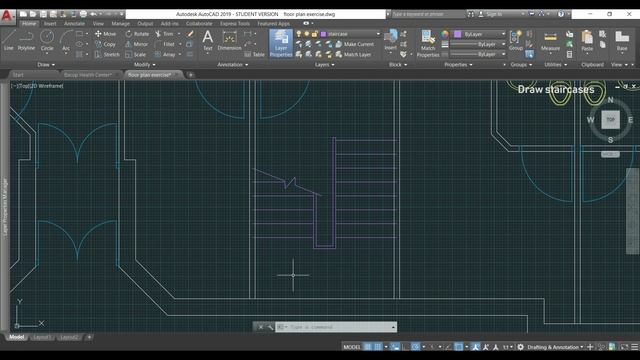The image size is (640, 360).
Task: Open the Insert ribbon tab
Action: pyautogui.click(x=50, y=24)
